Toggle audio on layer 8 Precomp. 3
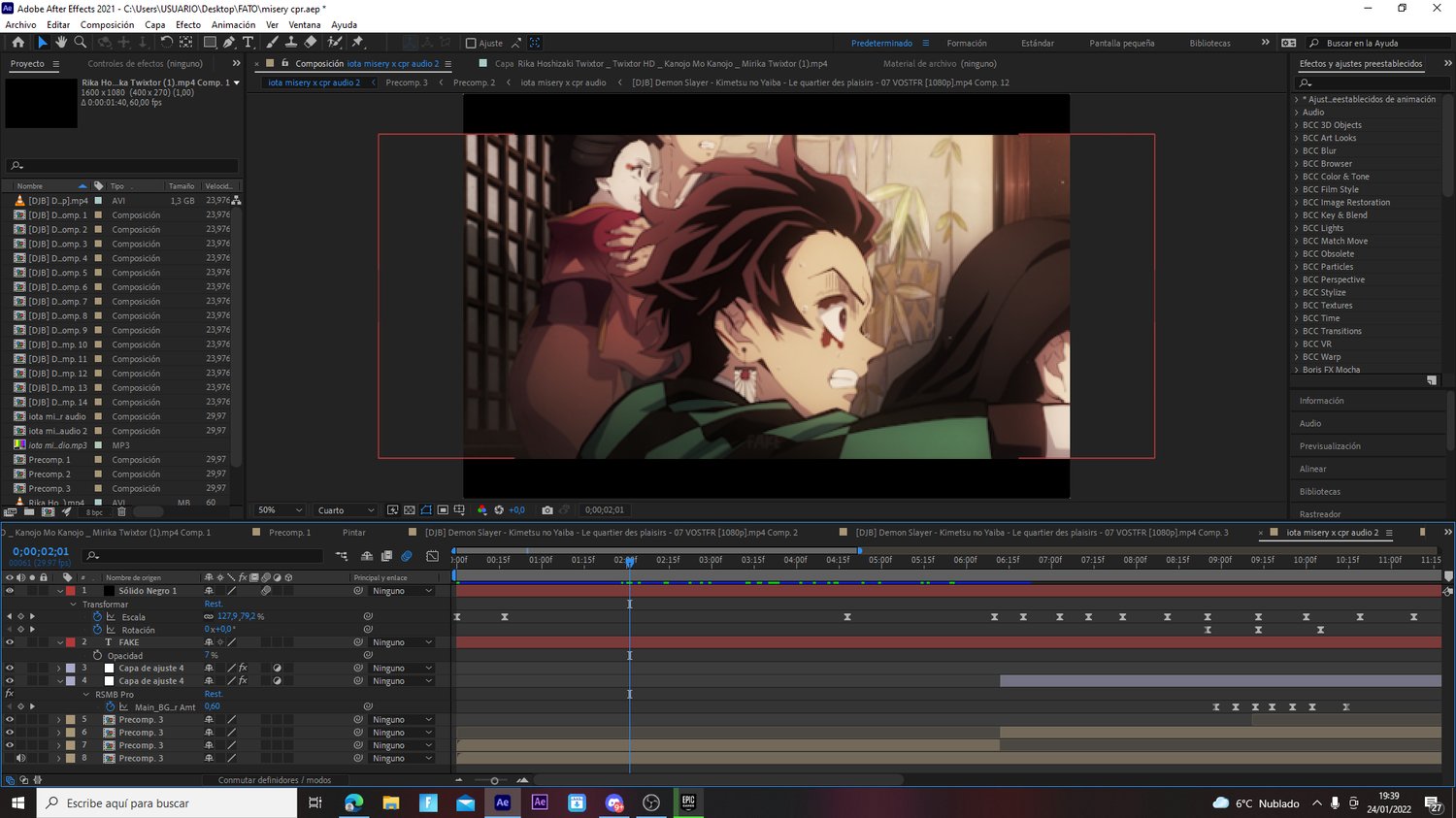This screenshot has width=1456, height=818. click(20, 759)
